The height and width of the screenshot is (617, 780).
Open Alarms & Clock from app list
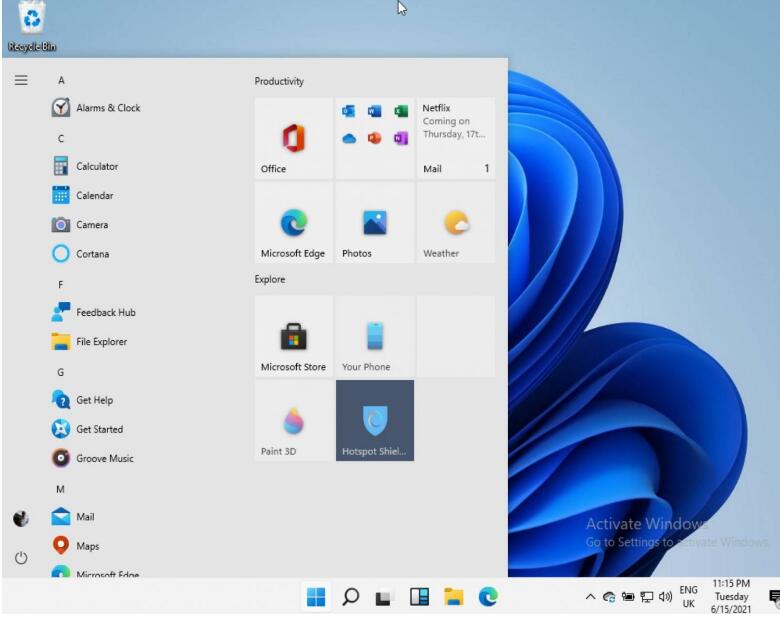tap(97, 107)
